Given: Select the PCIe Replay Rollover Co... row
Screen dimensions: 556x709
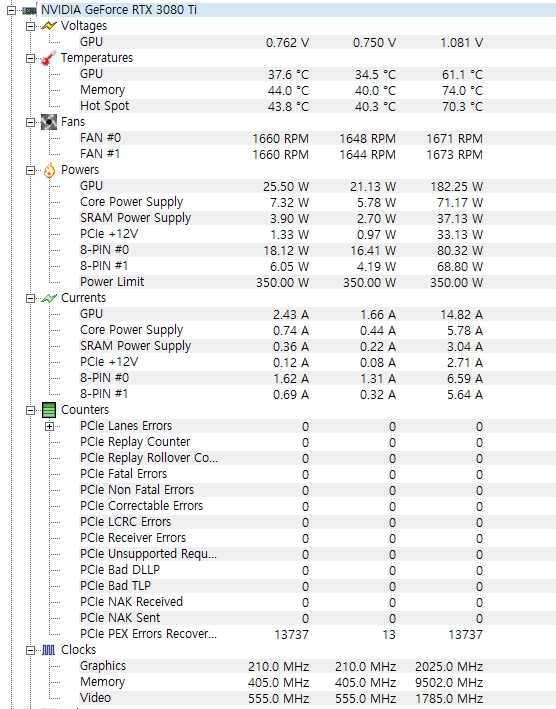Looking at the screenshot, I should pos(317,458).
